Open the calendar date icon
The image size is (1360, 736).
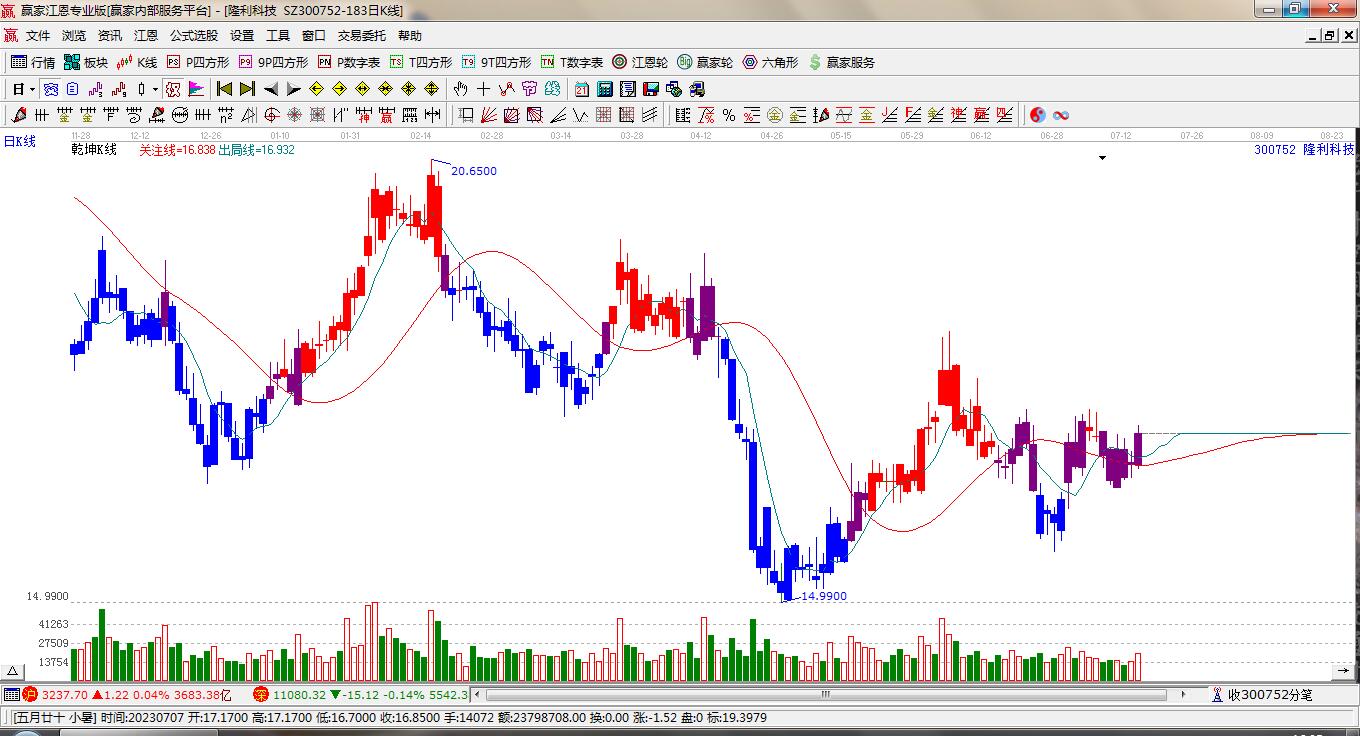pos(581,89)
